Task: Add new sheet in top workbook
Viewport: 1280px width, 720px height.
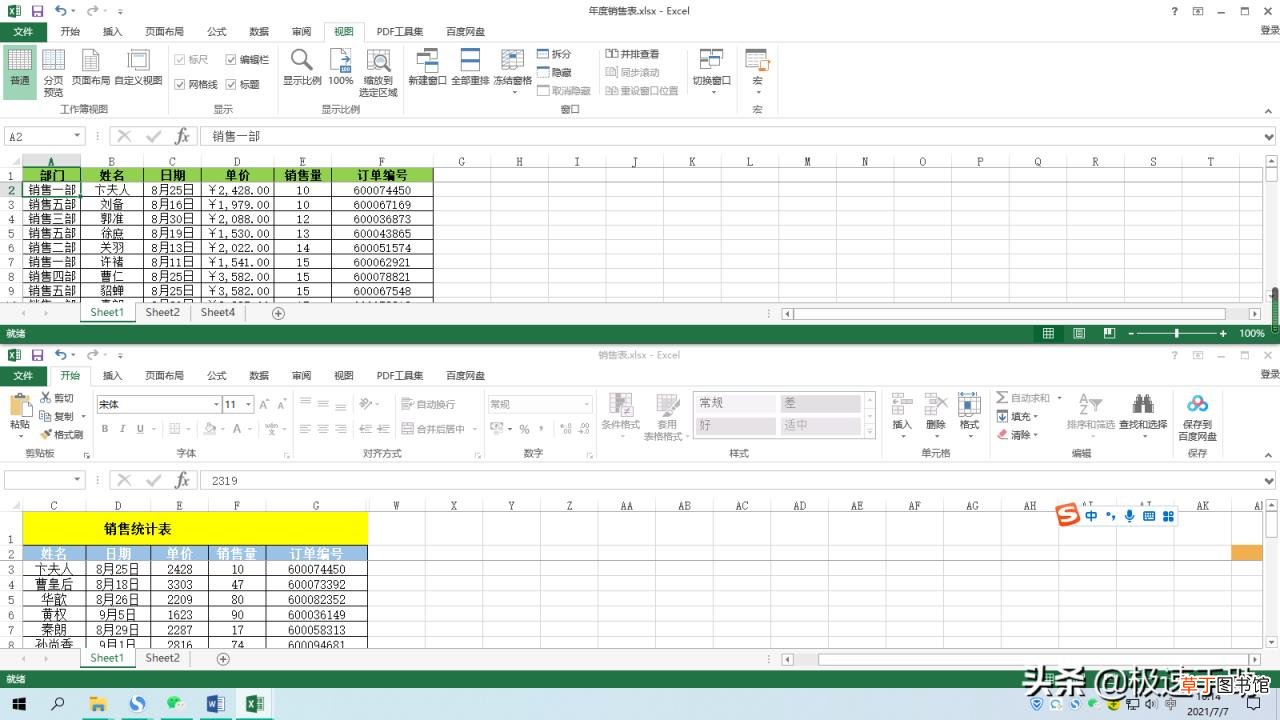Action: [279, 313]
